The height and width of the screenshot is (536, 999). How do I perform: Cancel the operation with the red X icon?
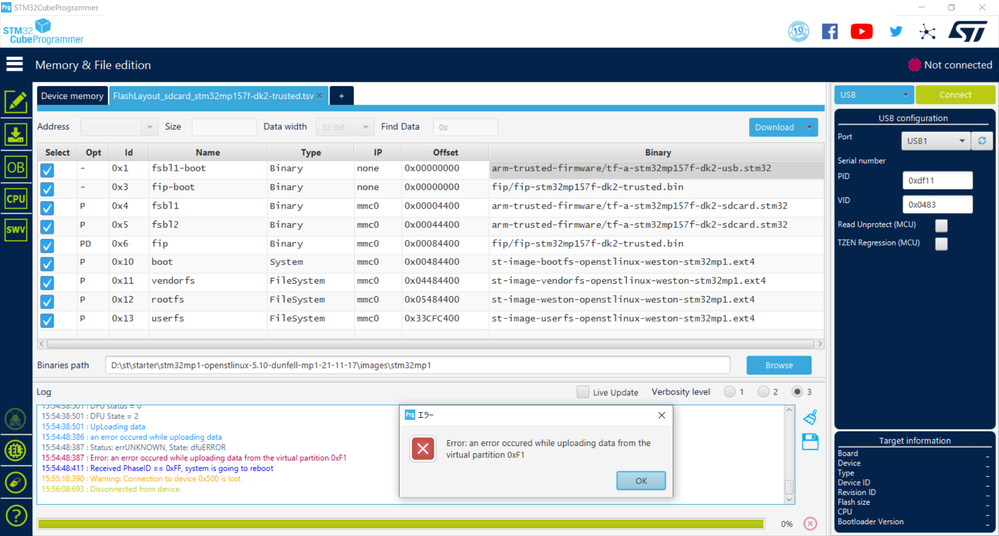[x=810, y=523]
